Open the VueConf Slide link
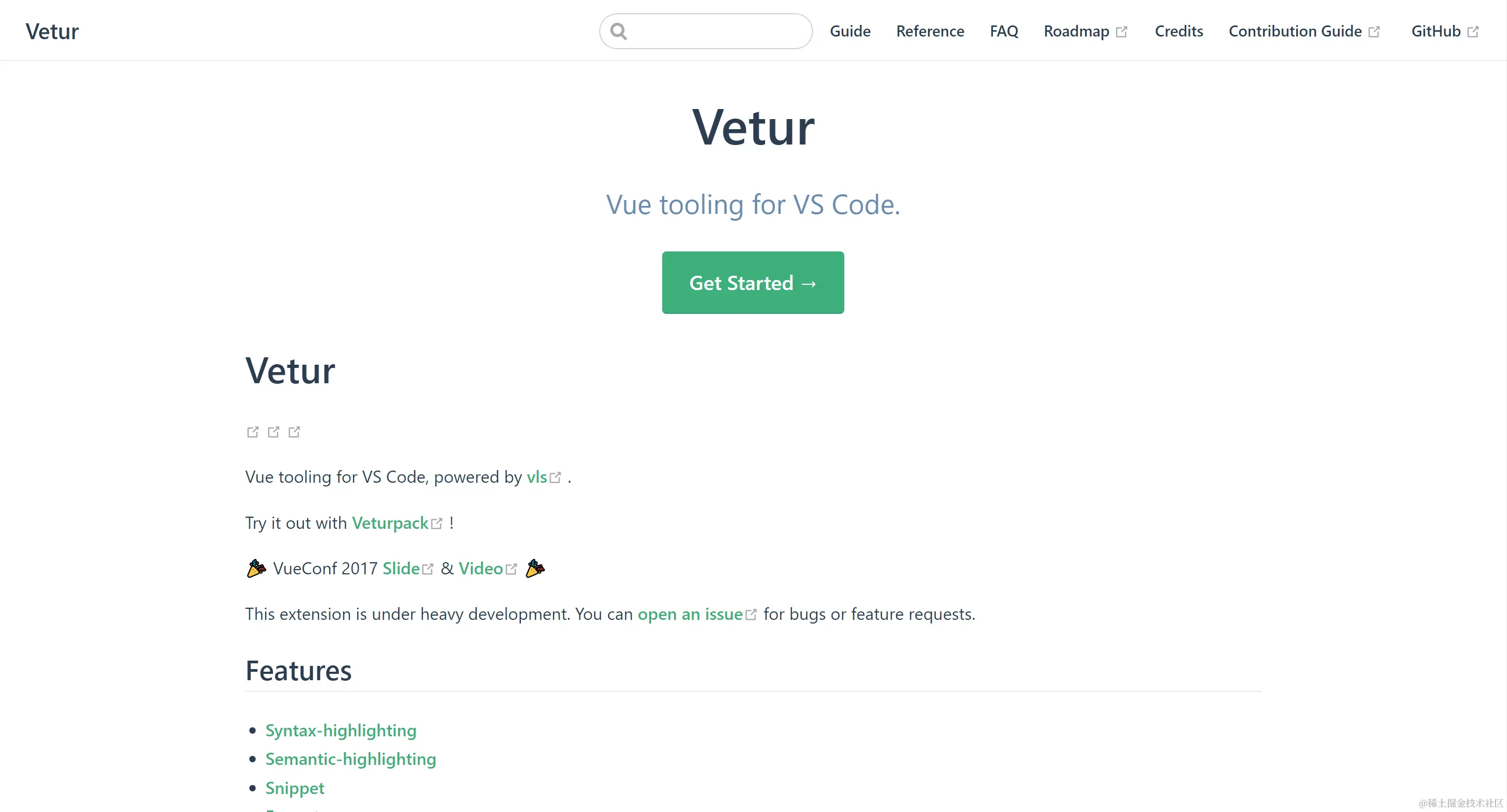Viewport: 1507px width, 812px height. (x=401, y=568)
